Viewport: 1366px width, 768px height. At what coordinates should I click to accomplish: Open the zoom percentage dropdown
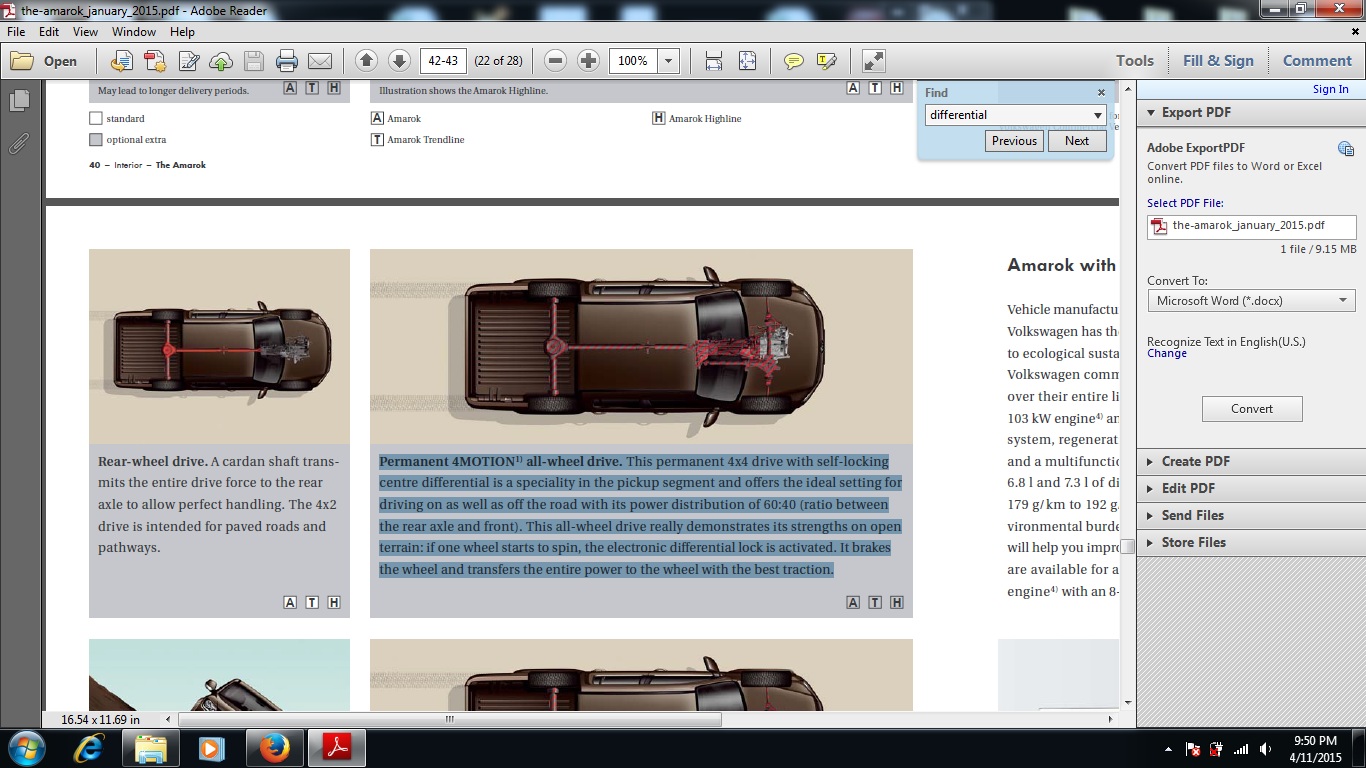668,61
